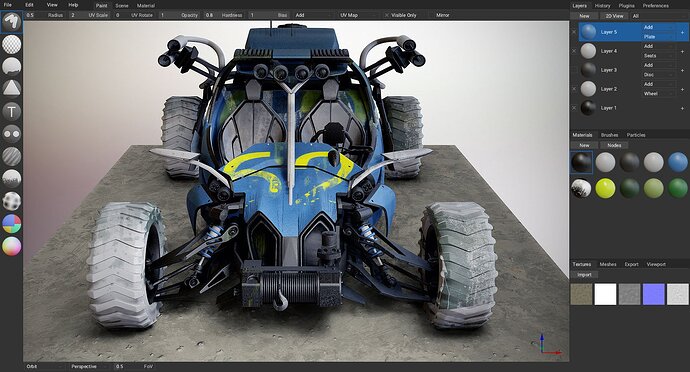690x372 pixels.
Task: Select the ColorID tool
Action: (11, 223)
